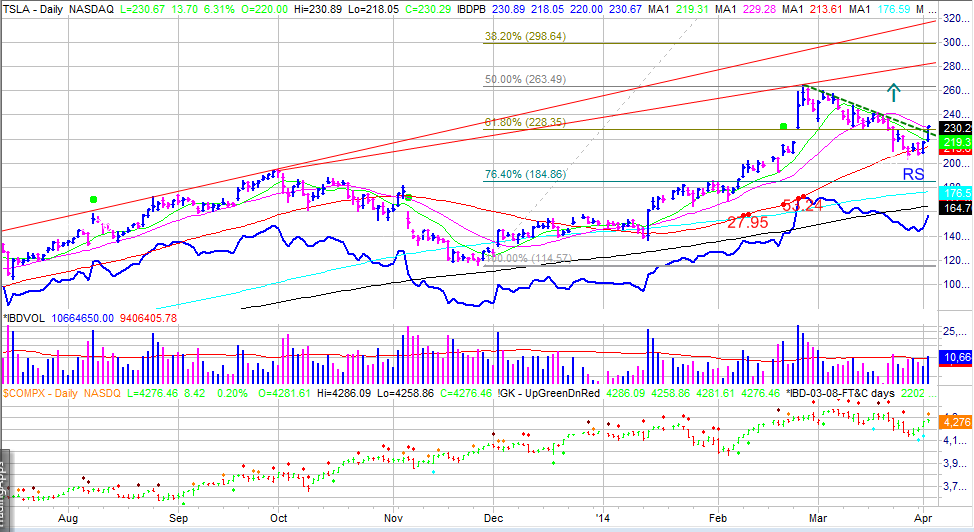Click the 120 price scale label

[957, 260]
